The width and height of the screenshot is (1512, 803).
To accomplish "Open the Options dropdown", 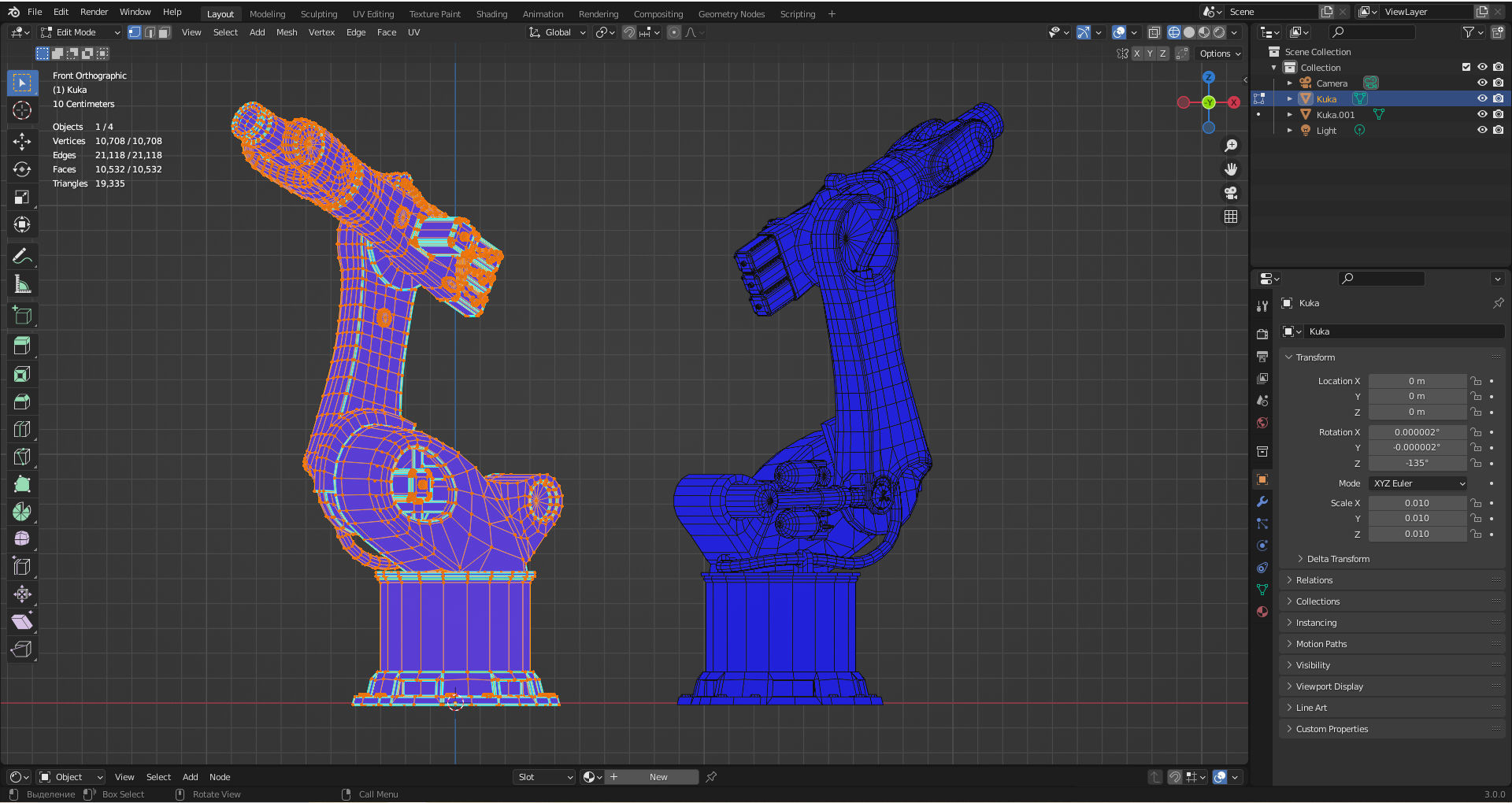I will pyautogui.click(x=1220, y=54).
